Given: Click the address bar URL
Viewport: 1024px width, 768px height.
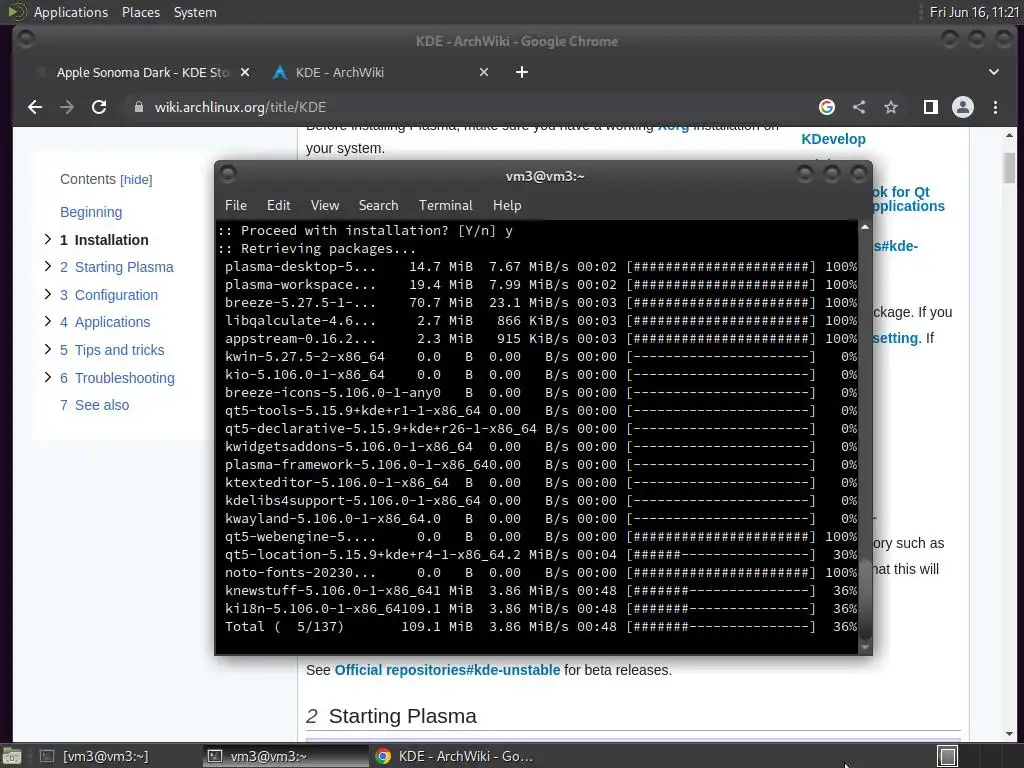Looking at the screenshot, I should (x=240, y=107).
